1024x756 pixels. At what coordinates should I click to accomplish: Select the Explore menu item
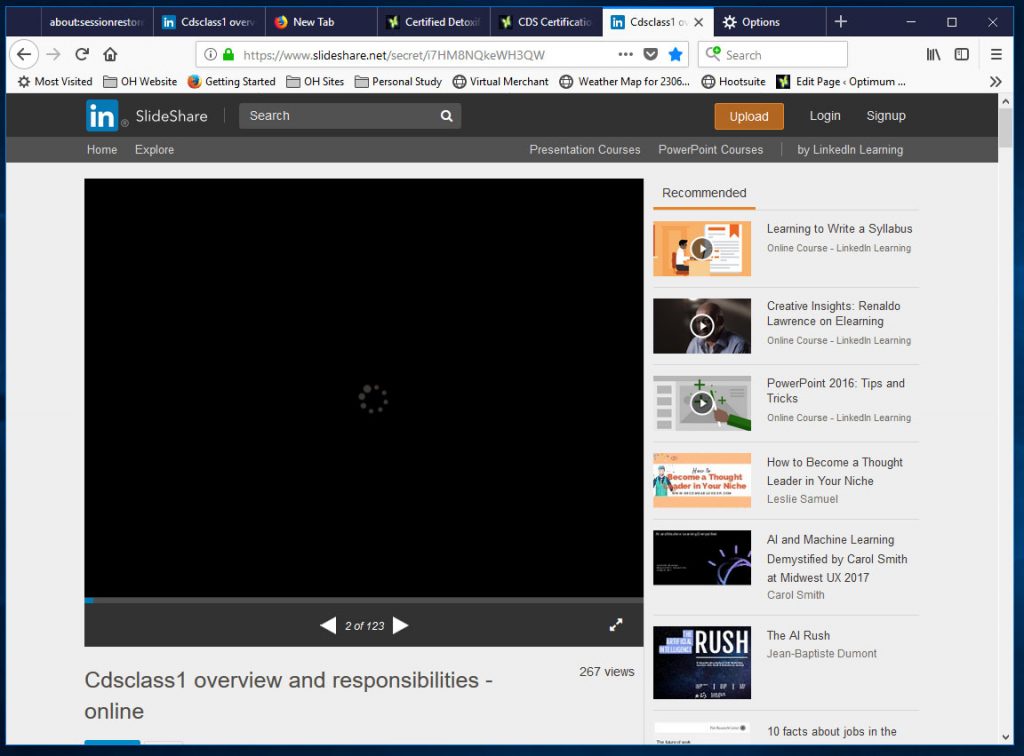point(154,149)
